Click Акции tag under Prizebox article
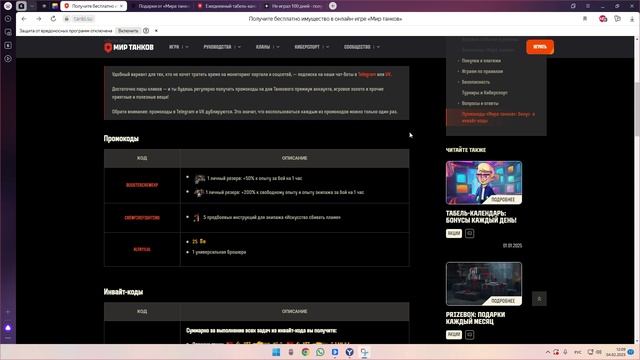Viewport: 640px width, 360px height. click(x=453, y=335)
